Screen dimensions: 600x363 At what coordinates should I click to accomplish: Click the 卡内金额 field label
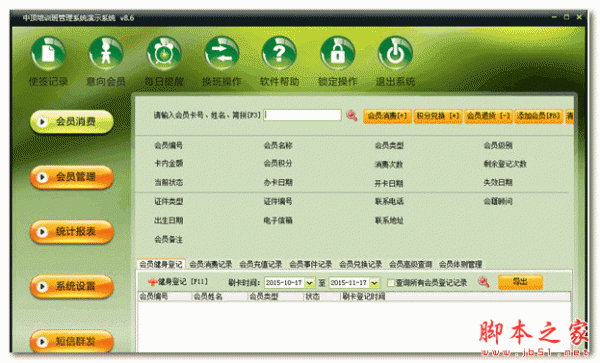169,164
